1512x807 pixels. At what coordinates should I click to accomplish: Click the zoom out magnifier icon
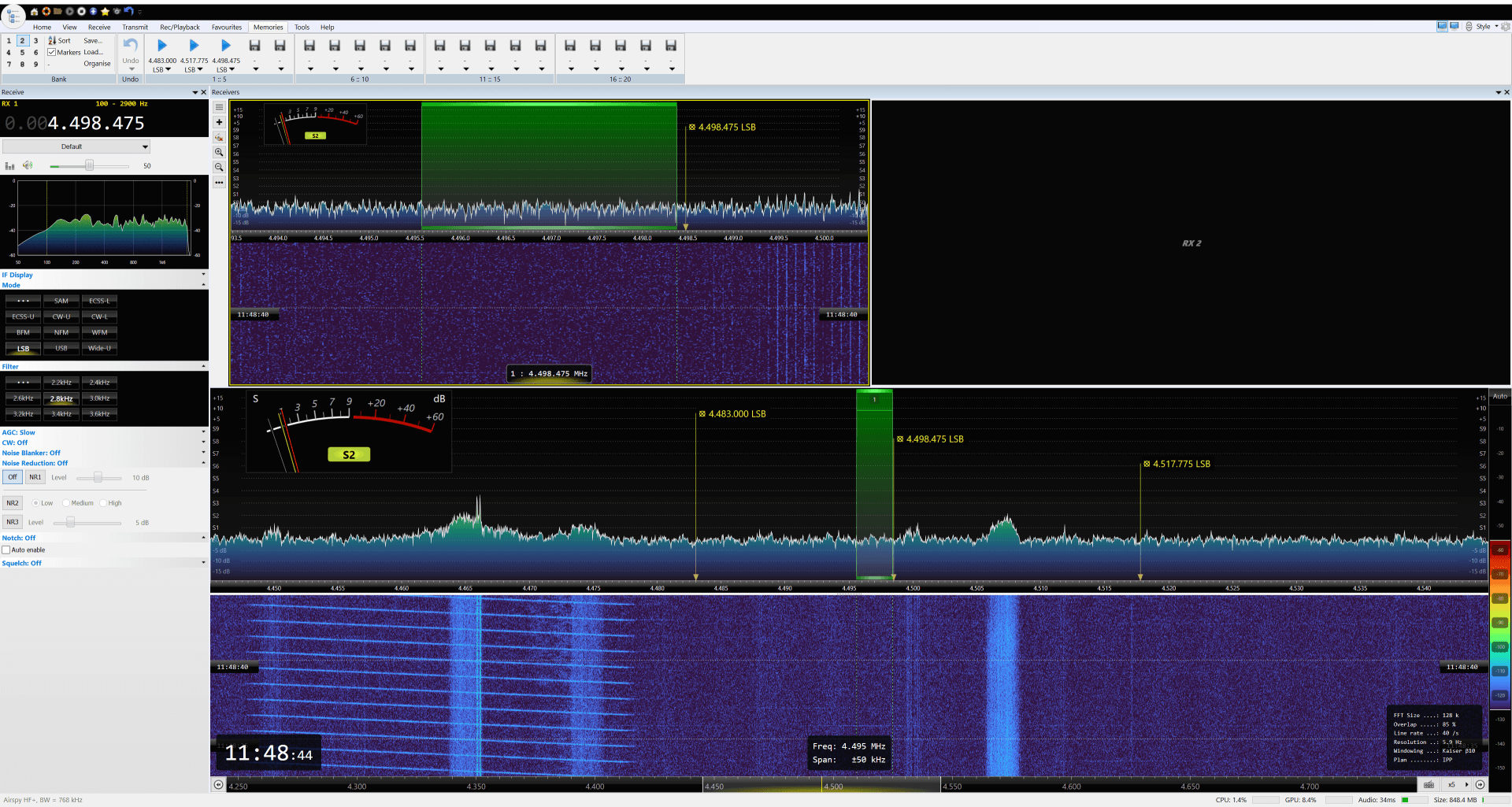(219, 168)
